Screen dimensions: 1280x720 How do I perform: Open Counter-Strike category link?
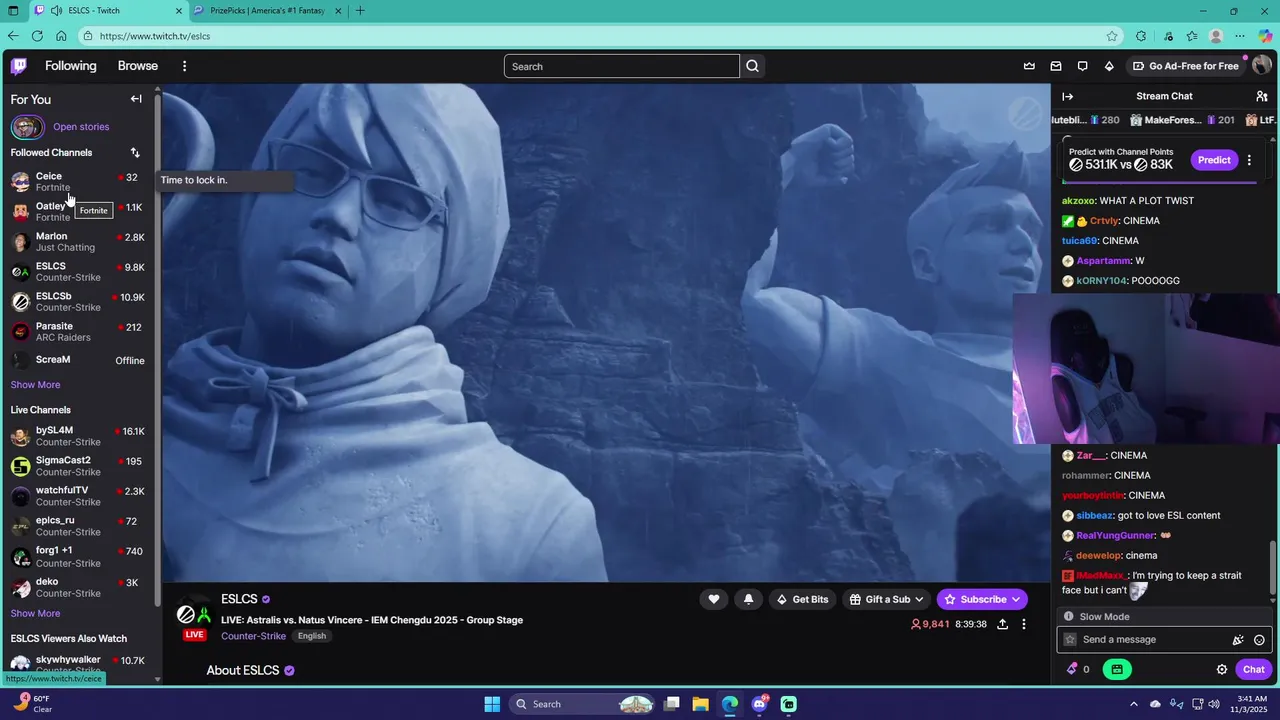[x=253, y=636]
